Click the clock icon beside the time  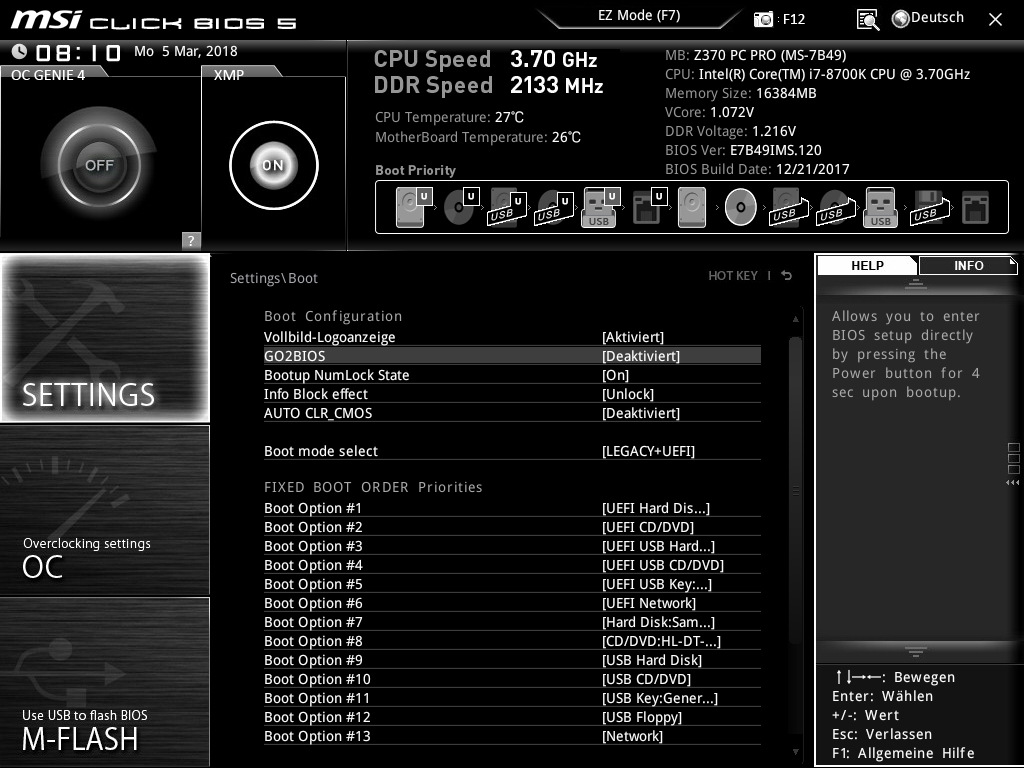click(20, 51)
